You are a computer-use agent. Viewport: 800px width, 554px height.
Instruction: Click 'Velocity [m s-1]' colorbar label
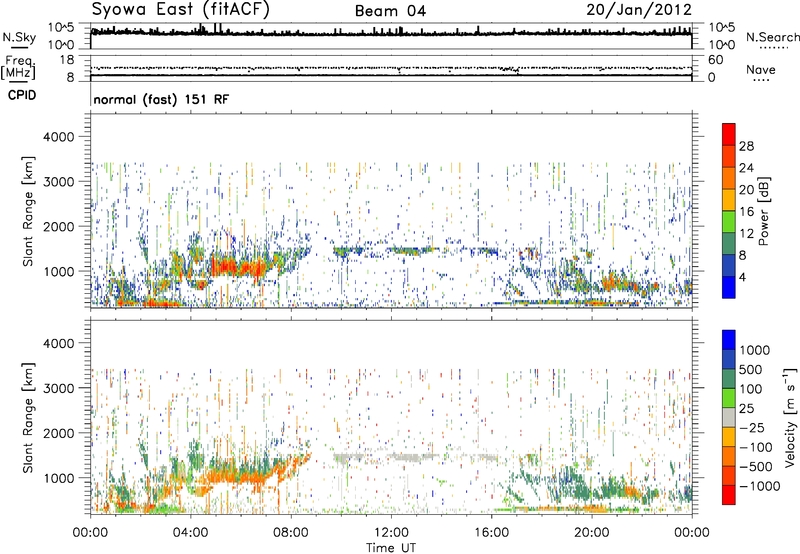pos(790,417)
